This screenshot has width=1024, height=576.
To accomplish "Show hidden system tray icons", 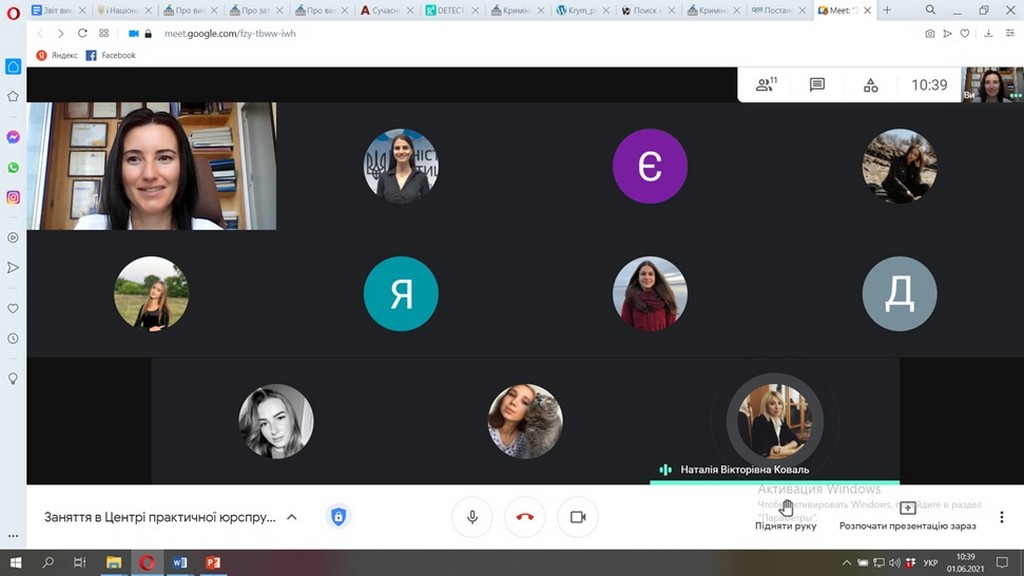I will coord(848,563).
